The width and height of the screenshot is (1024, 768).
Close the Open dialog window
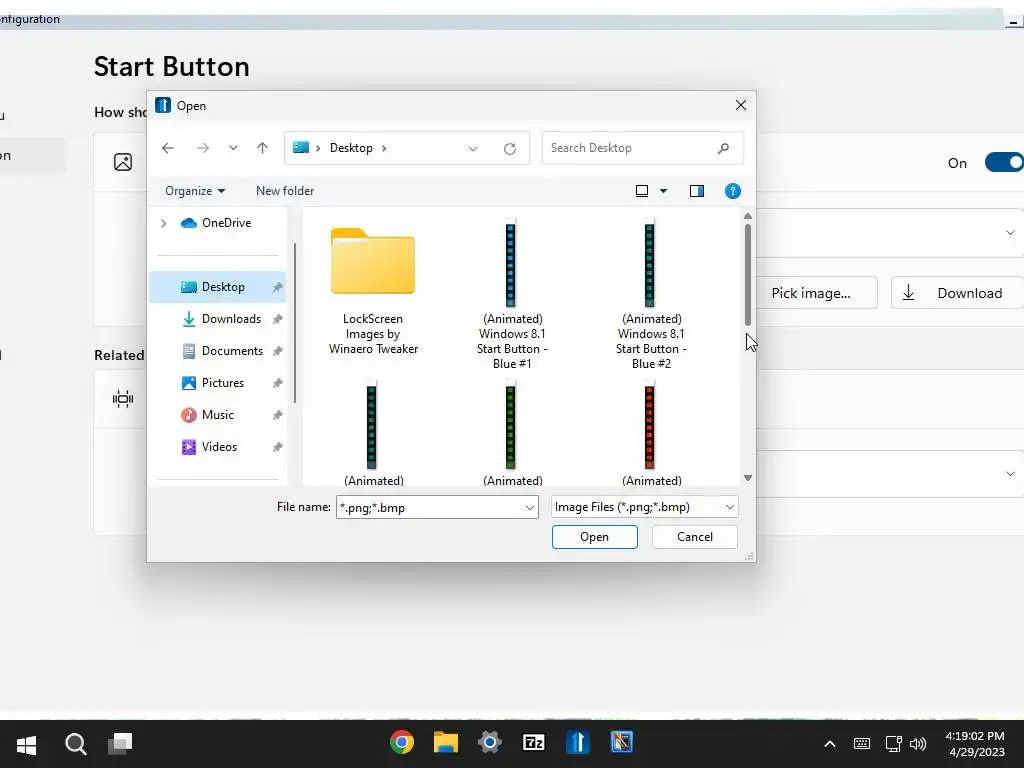tap(741, 105)
